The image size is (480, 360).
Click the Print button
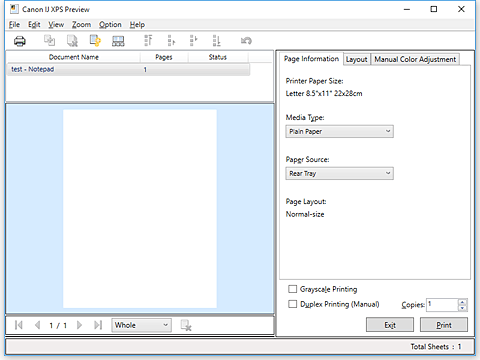(444, 325)
